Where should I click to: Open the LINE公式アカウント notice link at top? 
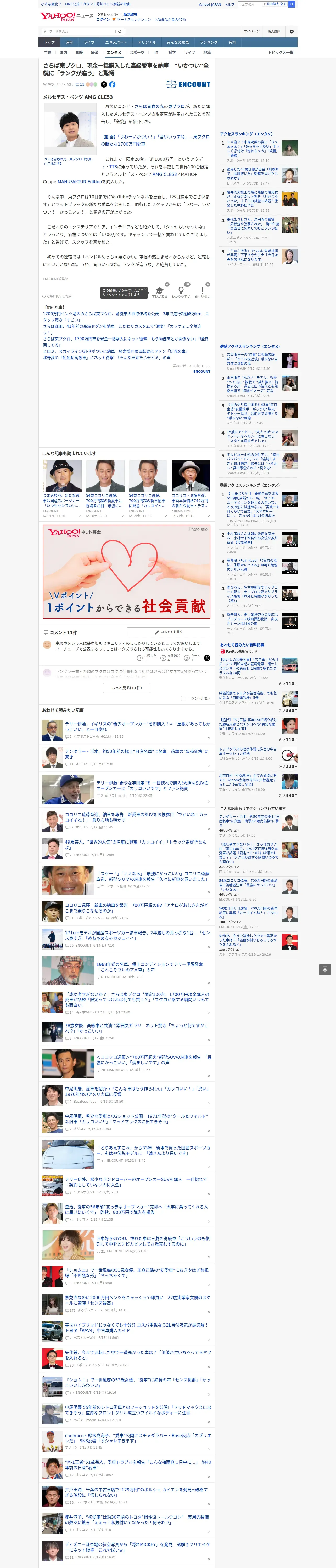(x=97, y=4)
